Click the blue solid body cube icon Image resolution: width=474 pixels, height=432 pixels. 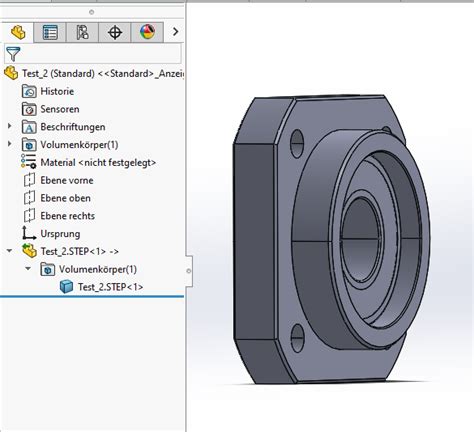coord(66,287)
